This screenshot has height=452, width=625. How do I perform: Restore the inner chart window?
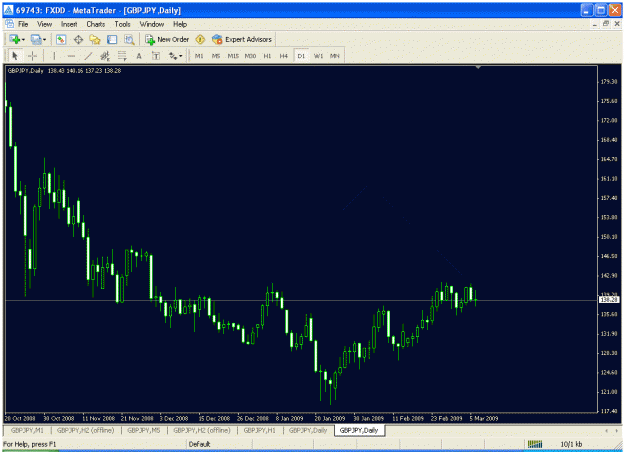(x=605, y=24)
